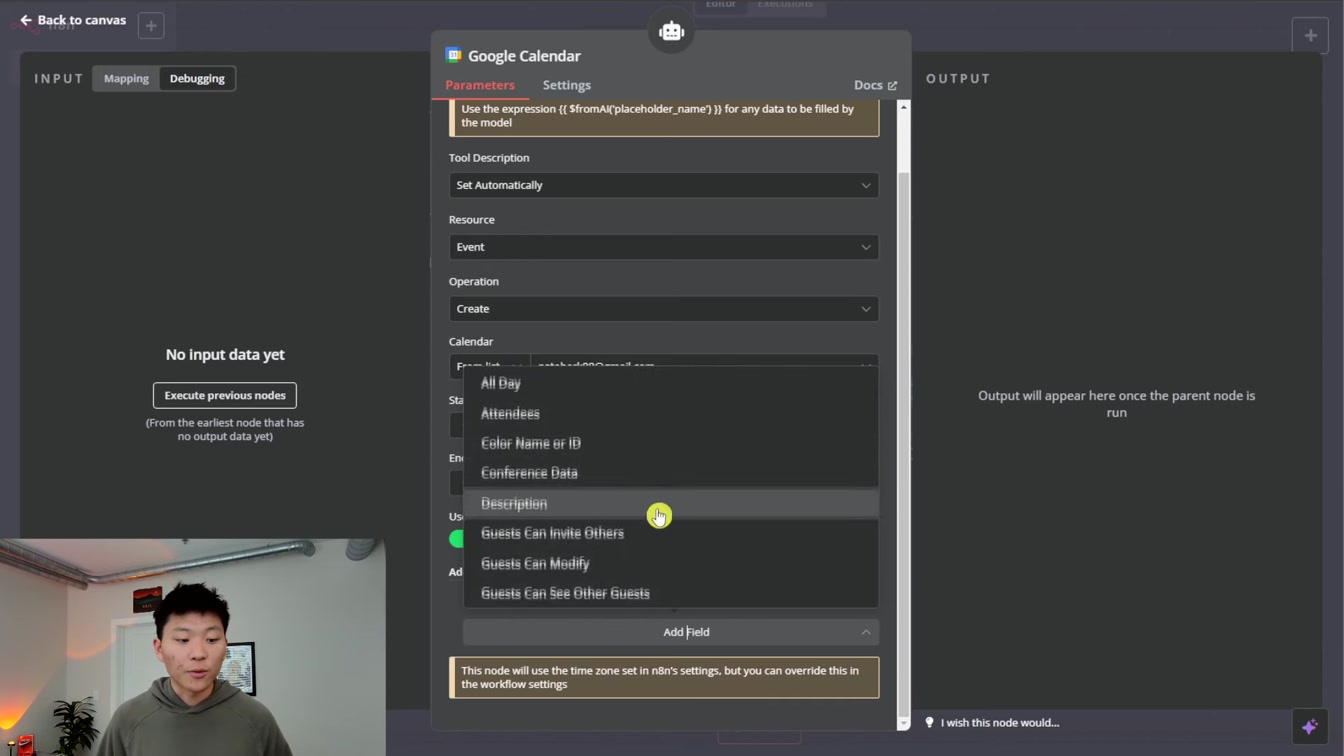This screenshot has width=1344, height=756.
Task: Choose Guests Can Modify option
Action: [x=671, y=563]
